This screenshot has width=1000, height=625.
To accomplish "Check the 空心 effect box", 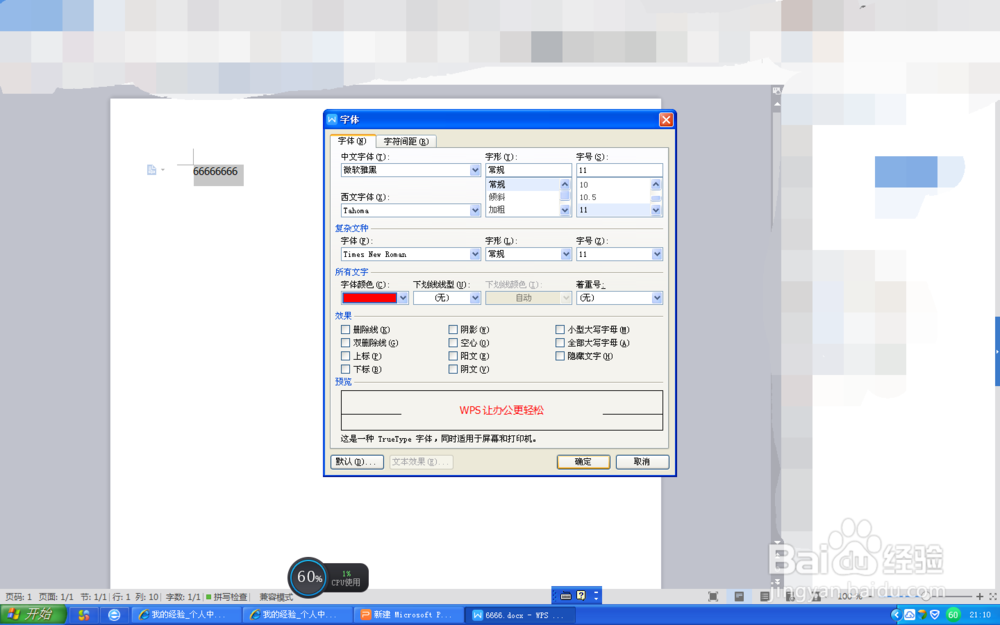I will pos(453,343).
